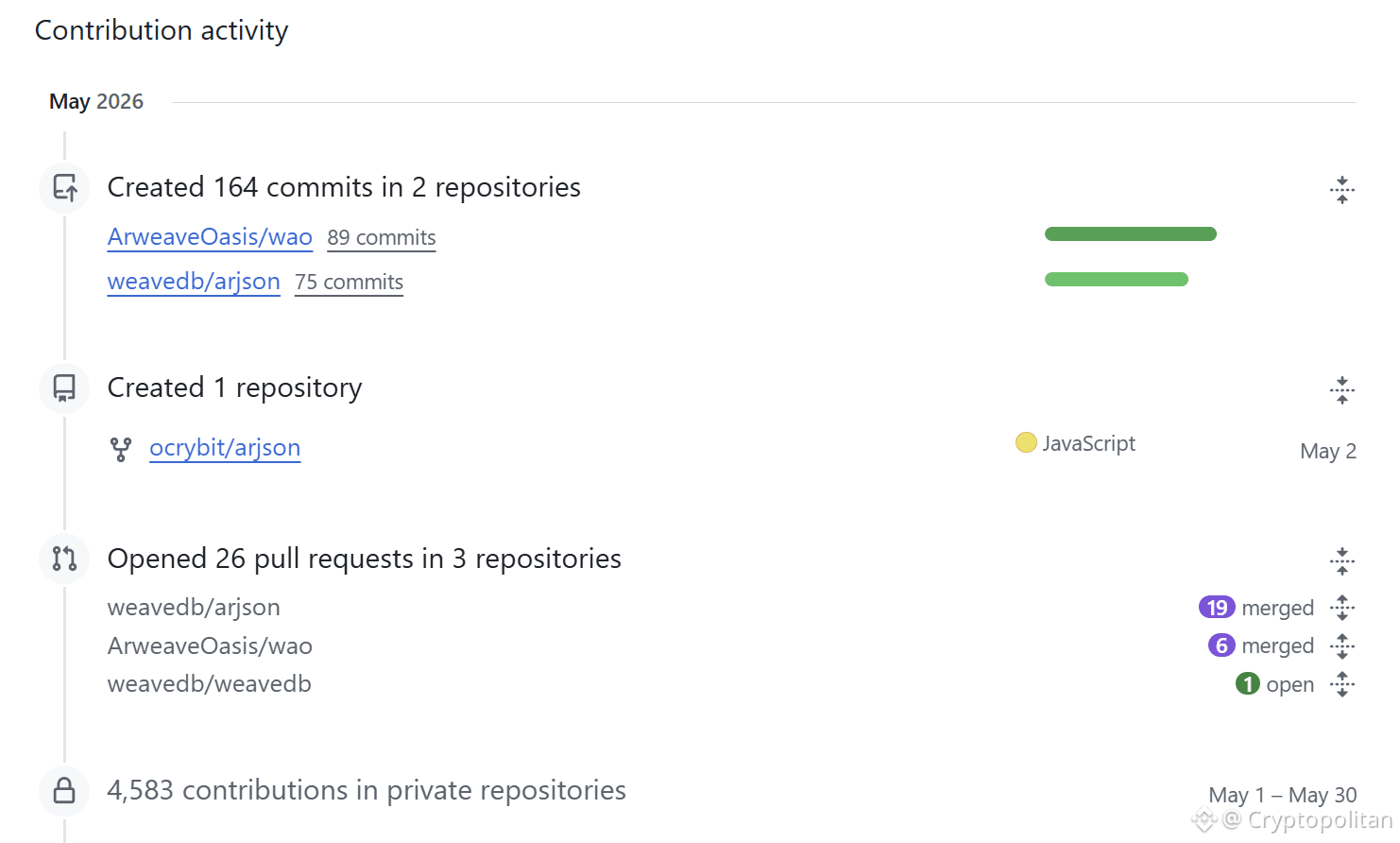The height and width of the screenshot is (843, 1400).
Task: Click the dark green ArweaveOasis/wao commit bar
Action: coord(1131,234)
